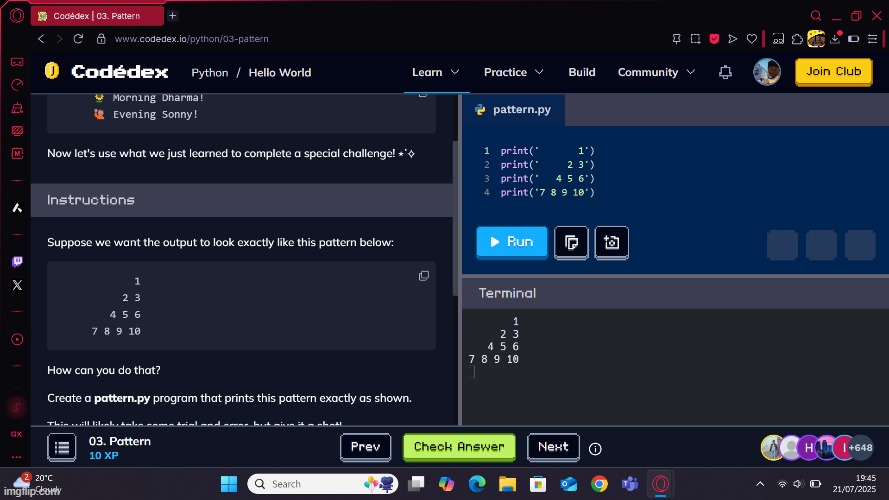
Task: Open the GX Corner sidebar icon
Action: pyautogui.click(x=16, y=434)
